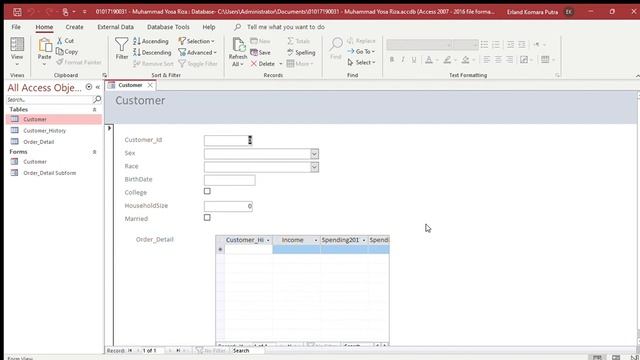Open the Customer form in Forms list
Screen dimensions: 640x360
tap(54, 162)
